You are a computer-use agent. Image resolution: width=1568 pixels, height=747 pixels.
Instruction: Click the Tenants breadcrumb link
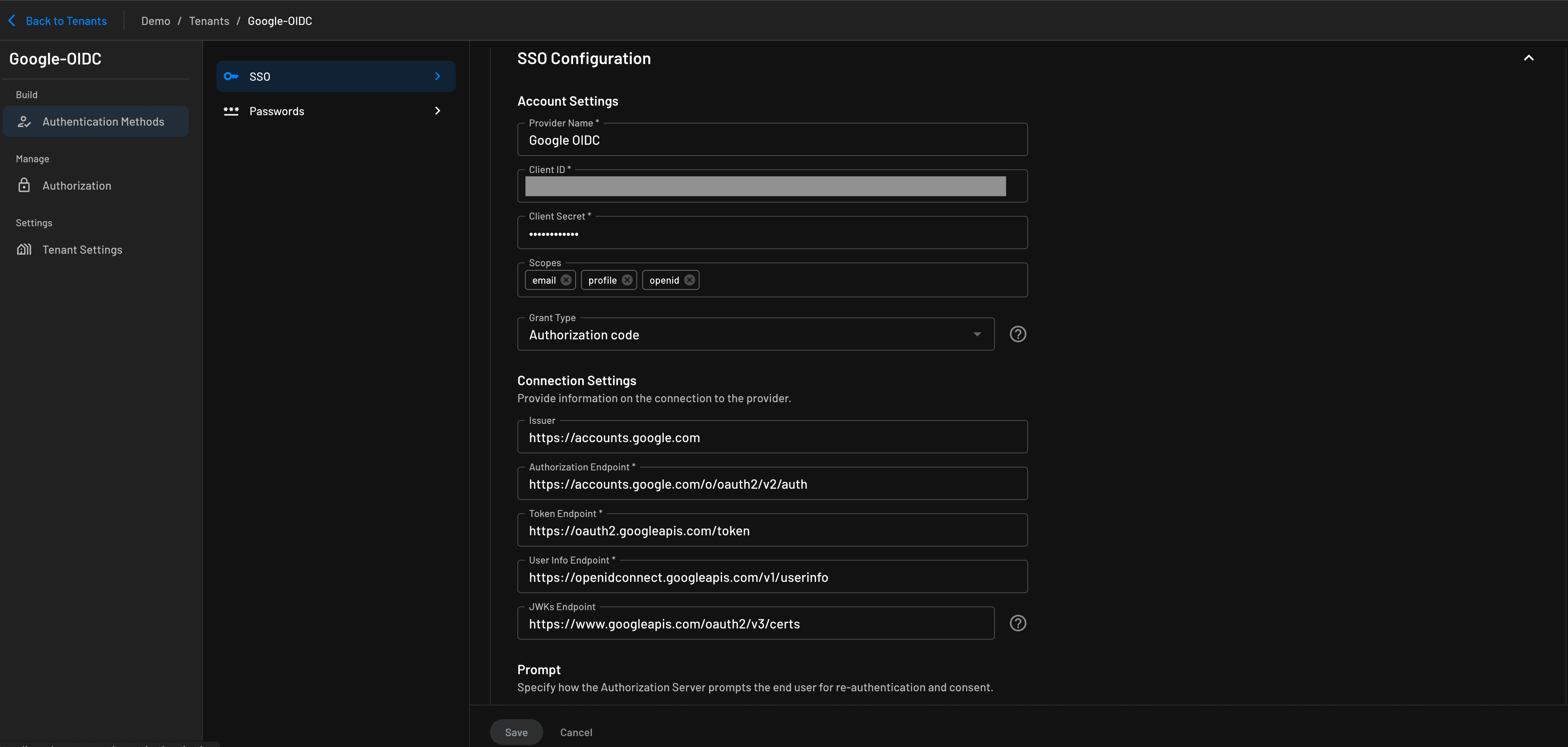click(x=209, y=21)
